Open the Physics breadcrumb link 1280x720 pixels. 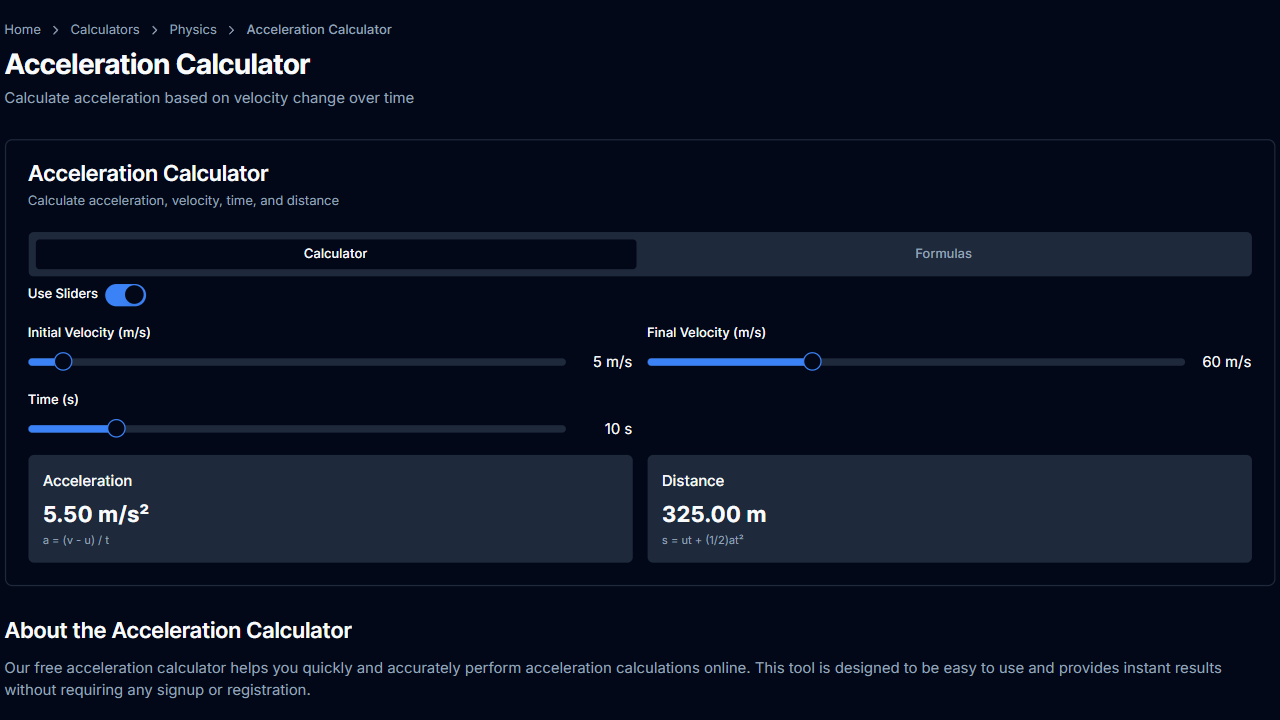[x=193, y=29]
